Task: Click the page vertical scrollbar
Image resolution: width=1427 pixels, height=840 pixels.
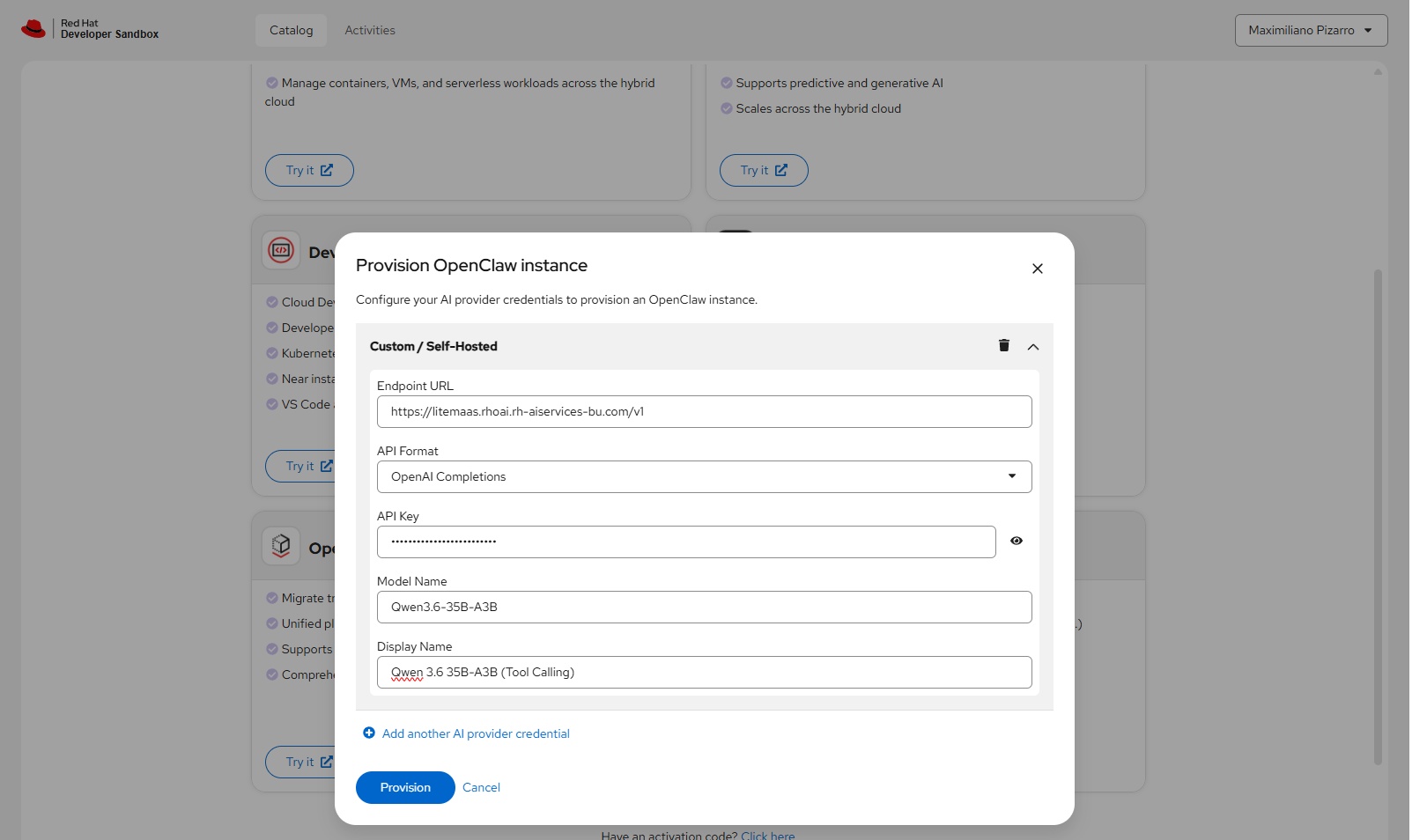Action: [x=1378, y=517]
